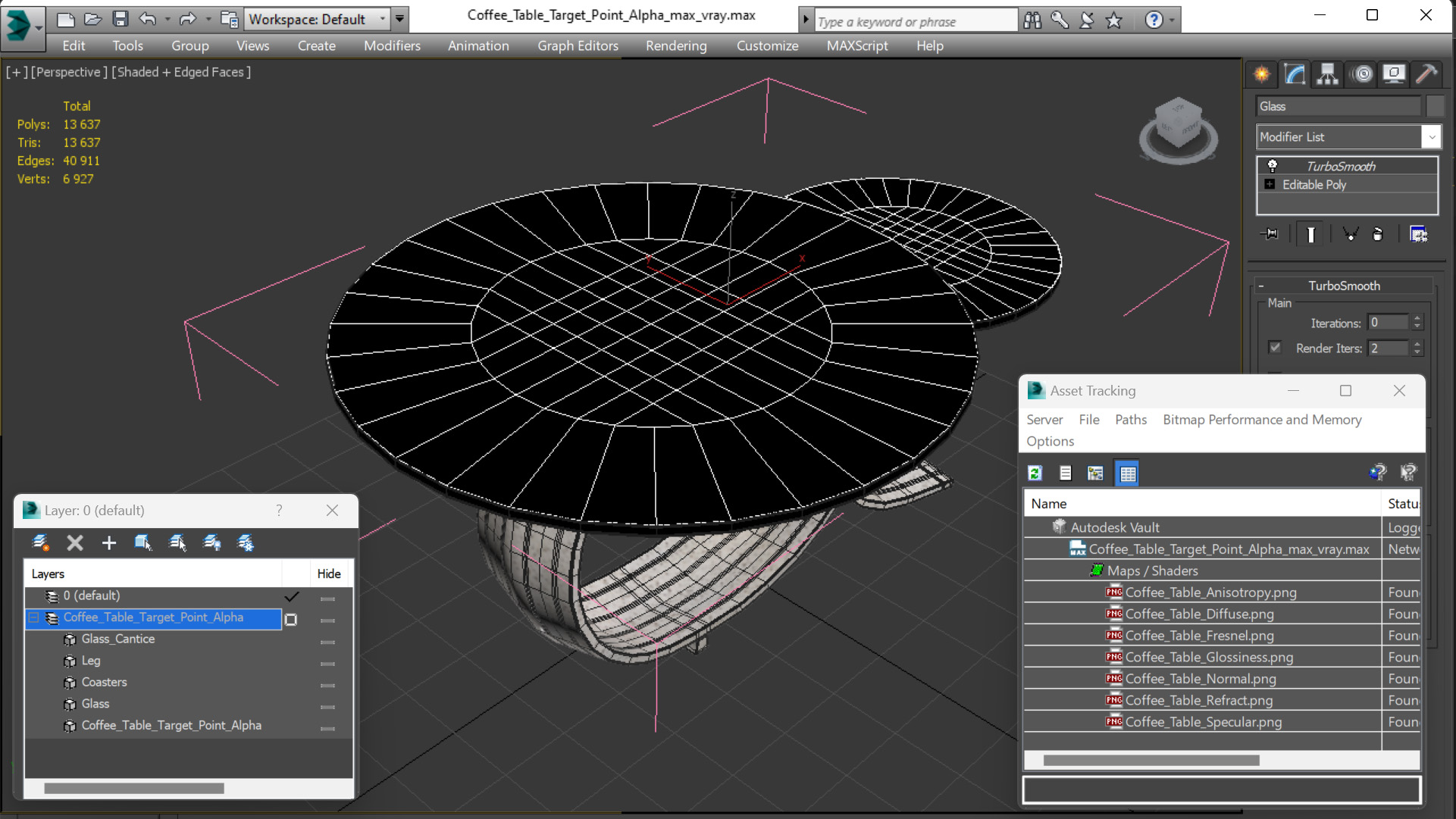
Task: Open the Modifier List dropdown
Action: [1431, 137]
